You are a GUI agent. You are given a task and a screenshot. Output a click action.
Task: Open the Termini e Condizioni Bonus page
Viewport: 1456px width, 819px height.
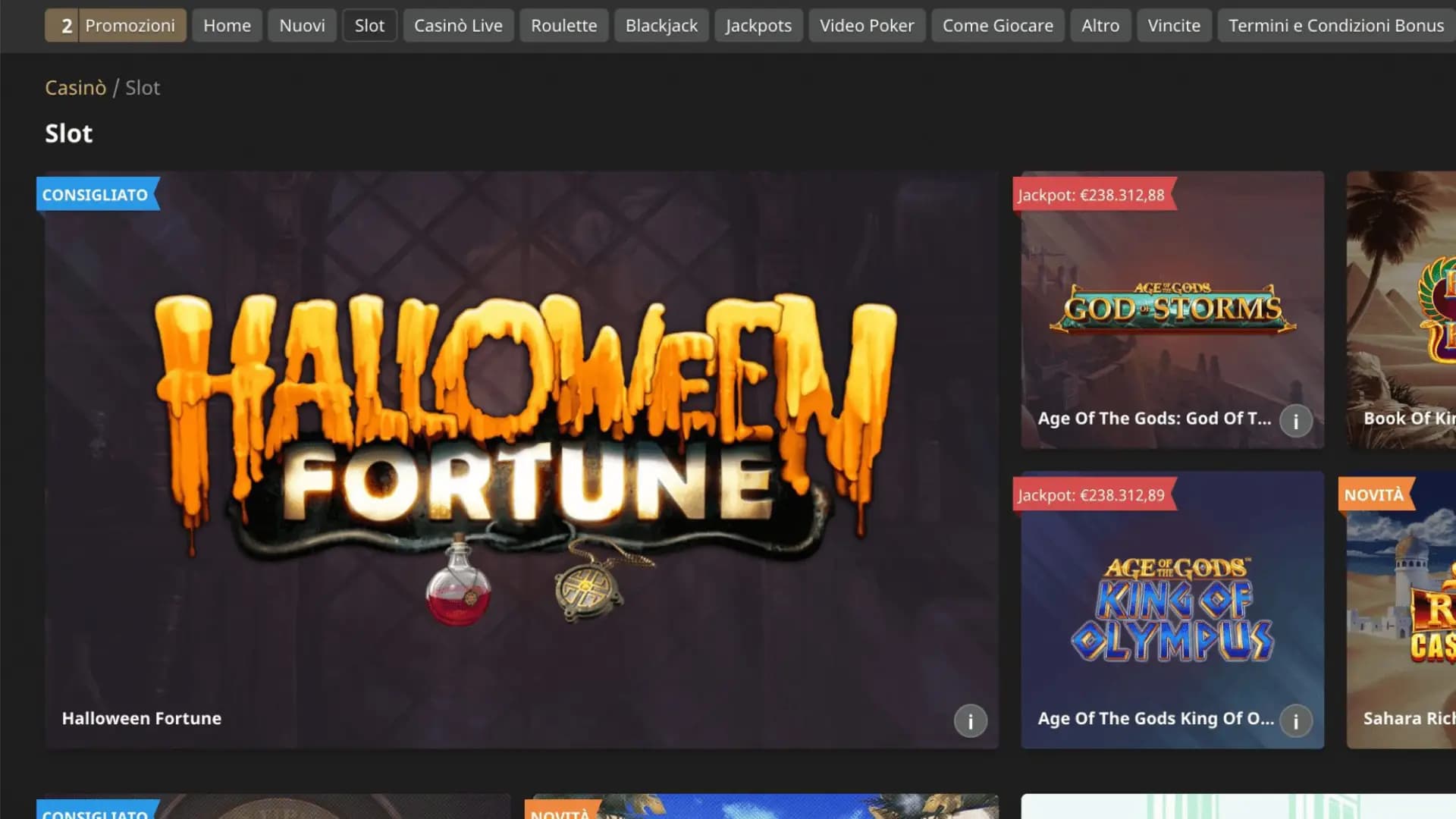(x=1335, y=25)
